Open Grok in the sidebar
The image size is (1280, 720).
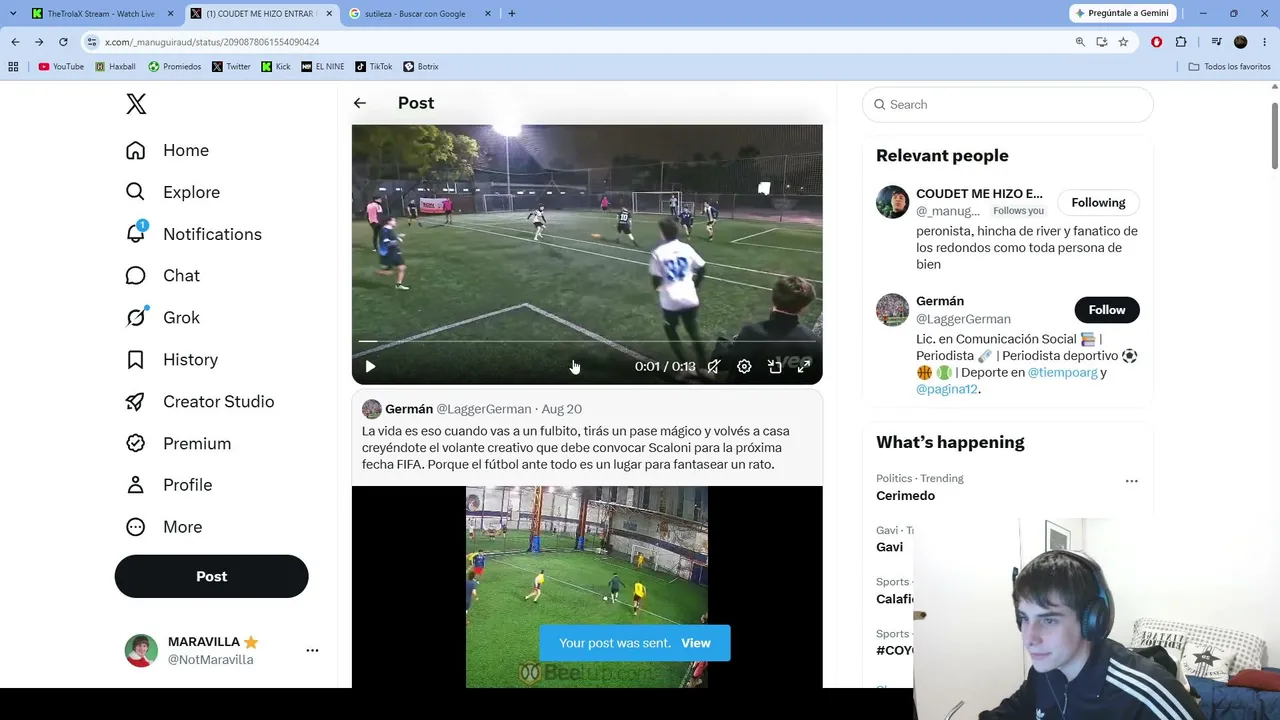point(162,318)
